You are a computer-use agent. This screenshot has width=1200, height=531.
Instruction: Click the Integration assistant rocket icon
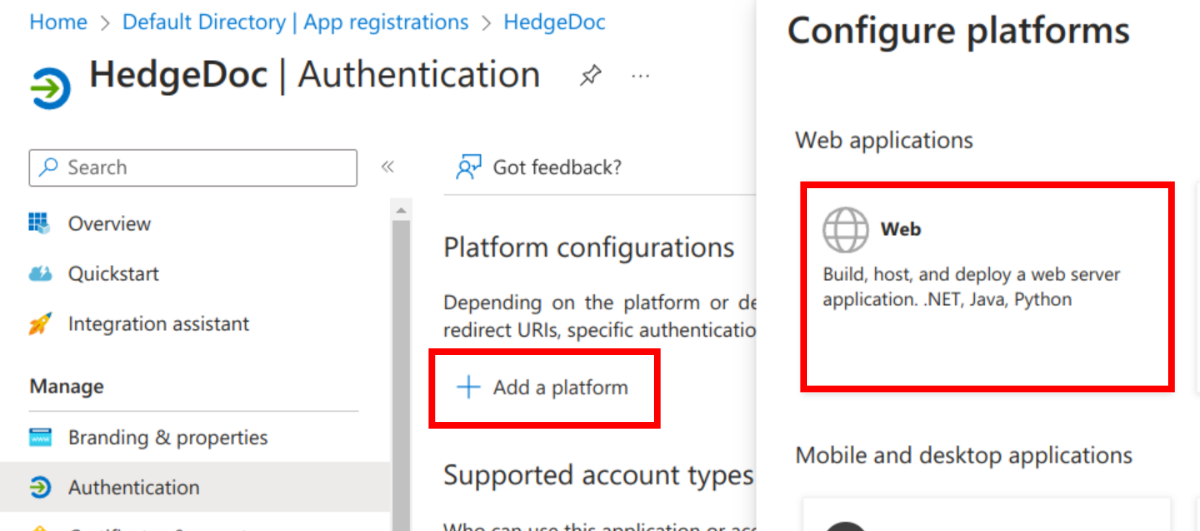[x=40, y=324]
